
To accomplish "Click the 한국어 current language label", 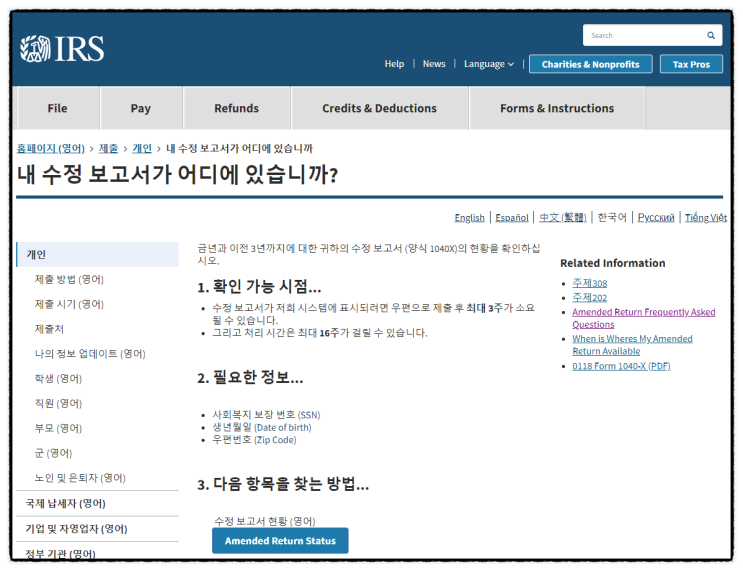I will click(x=612, y=218).
